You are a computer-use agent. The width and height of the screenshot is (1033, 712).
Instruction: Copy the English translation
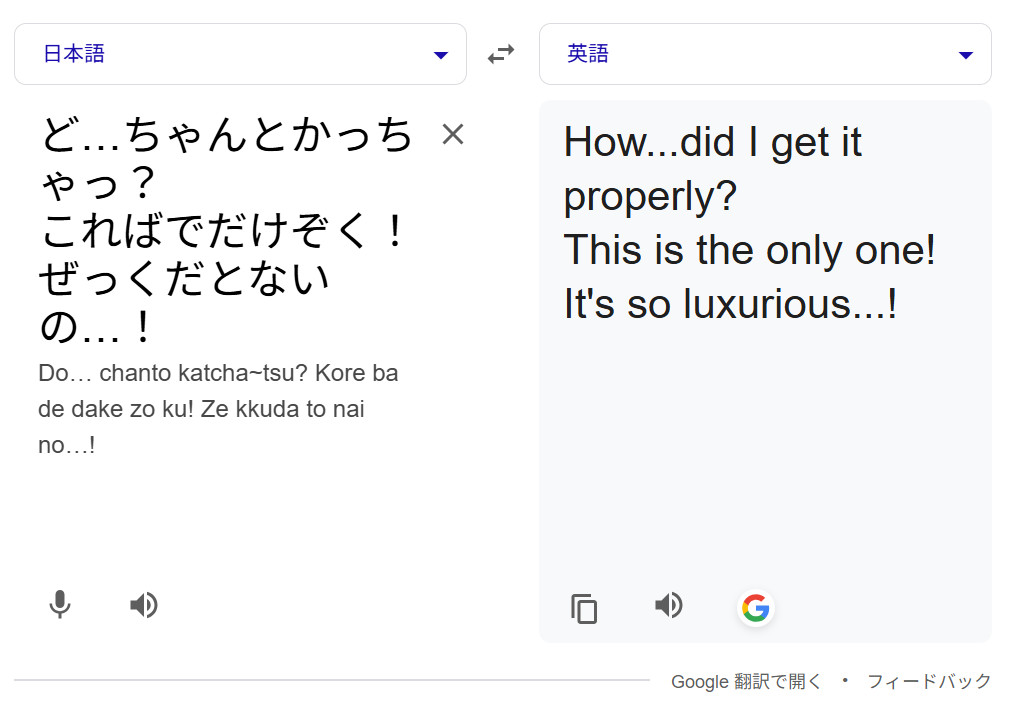(584, 608)
